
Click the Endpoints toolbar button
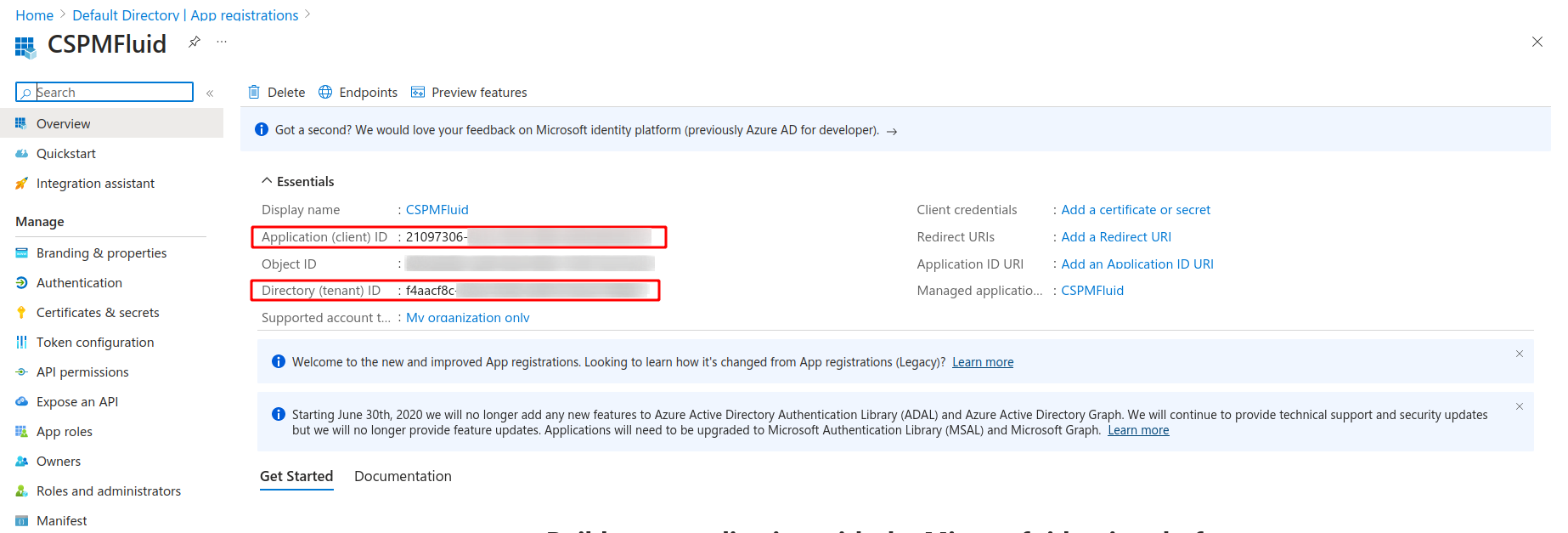(358, 92)
